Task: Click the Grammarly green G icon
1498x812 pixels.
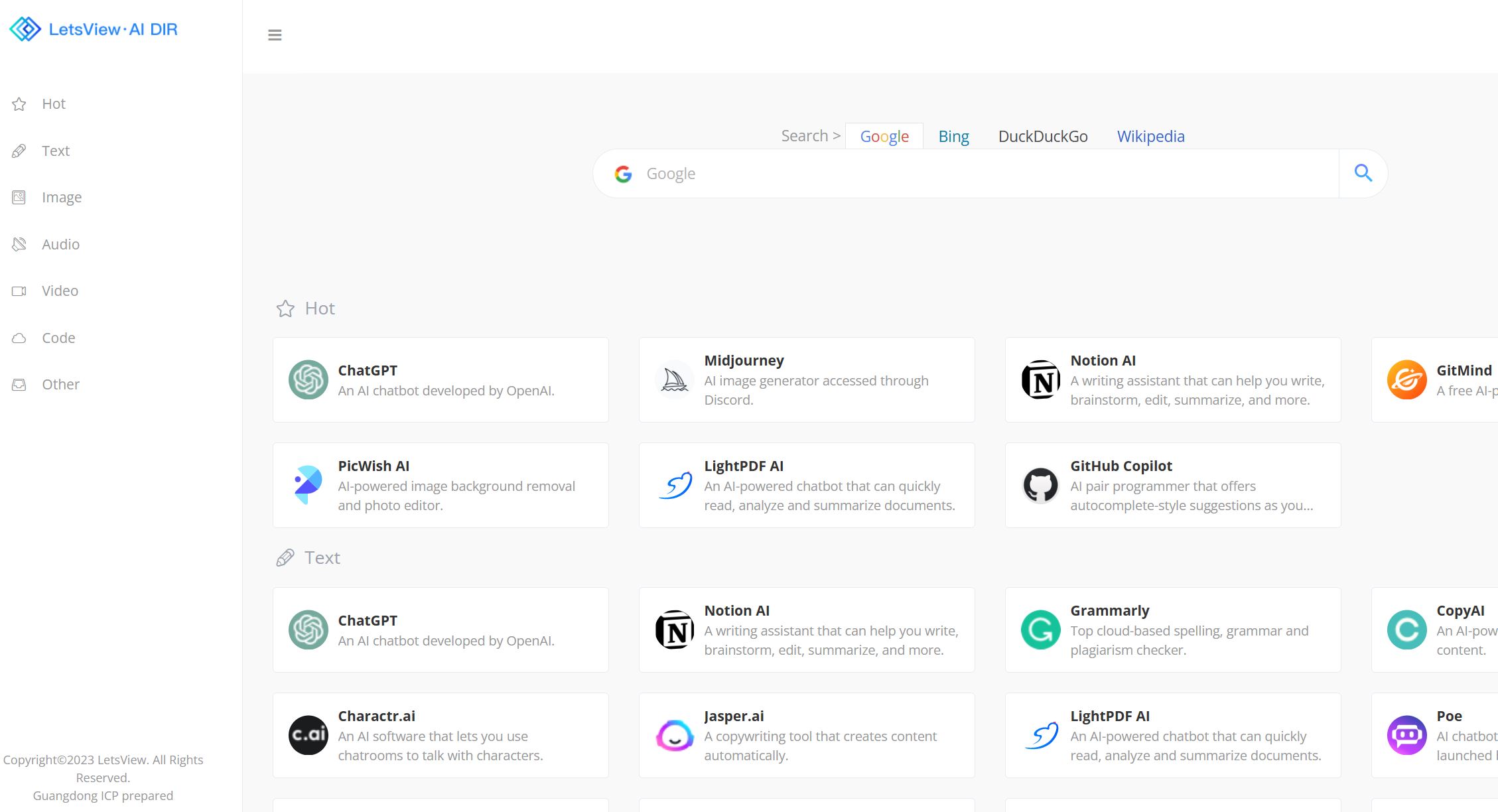Action: [1040, 630]
